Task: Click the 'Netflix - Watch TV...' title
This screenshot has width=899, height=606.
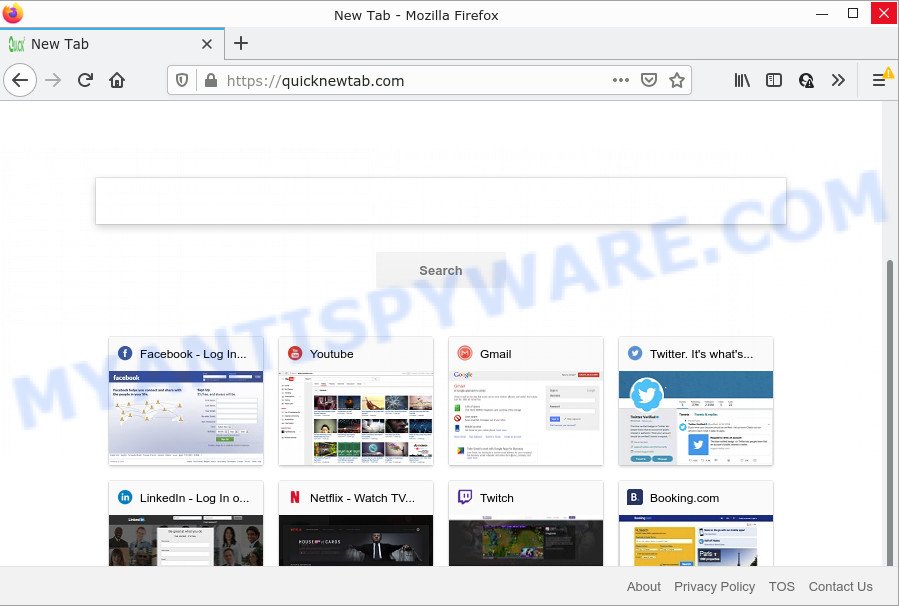Action: (362, 498)
